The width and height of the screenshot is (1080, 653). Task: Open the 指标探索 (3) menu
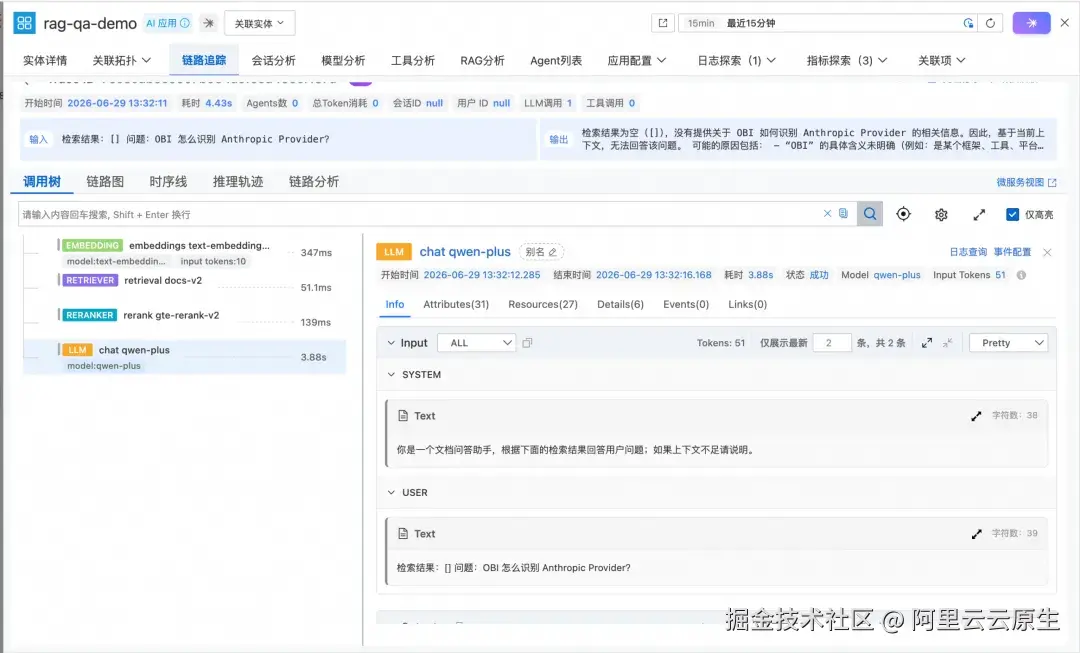(x=847, y=61)
